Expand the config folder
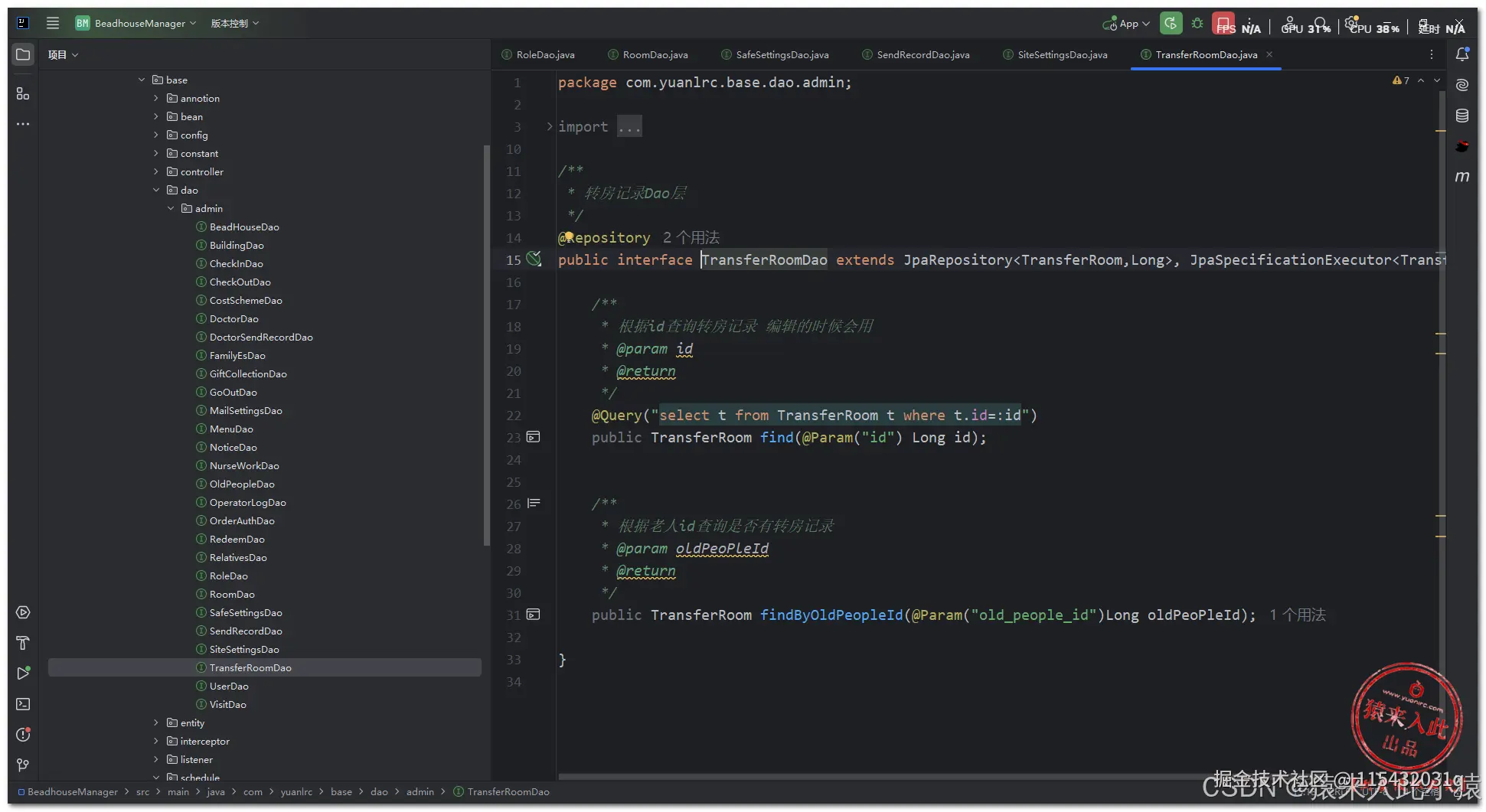1486x812 pixels. pyautogui.click(x=156, y=135)
